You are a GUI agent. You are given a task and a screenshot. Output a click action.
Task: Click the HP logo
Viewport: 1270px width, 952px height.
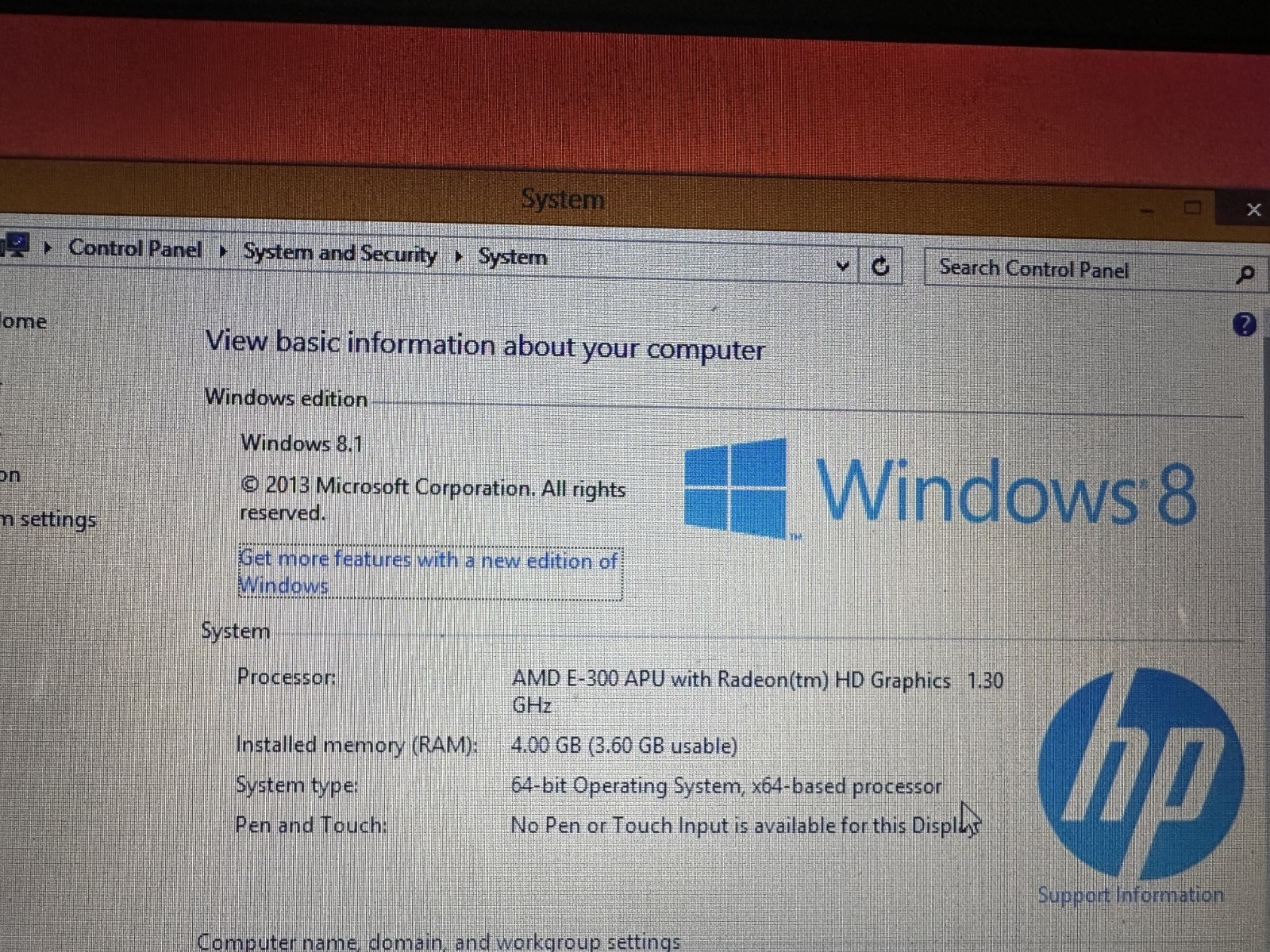click(1141, 772)
